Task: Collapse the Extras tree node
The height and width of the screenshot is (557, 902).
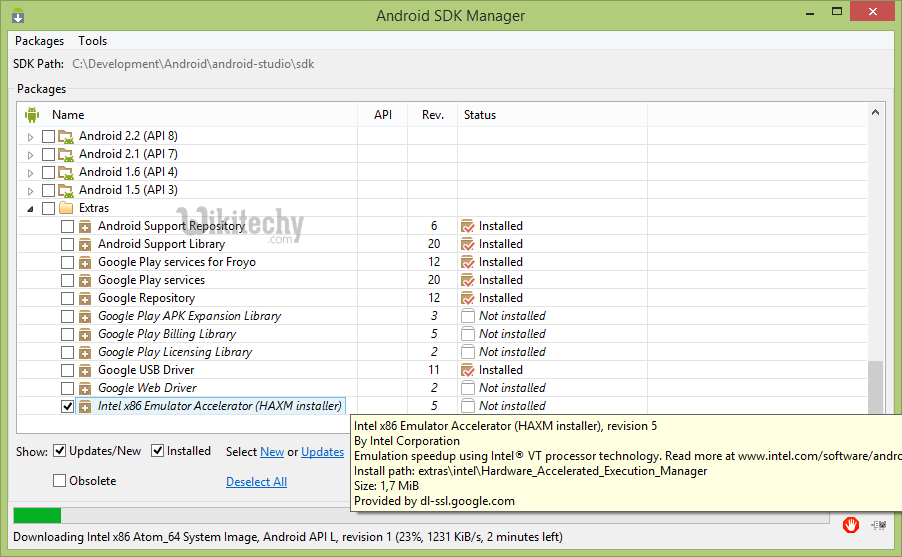Action: tap(31, 208)
